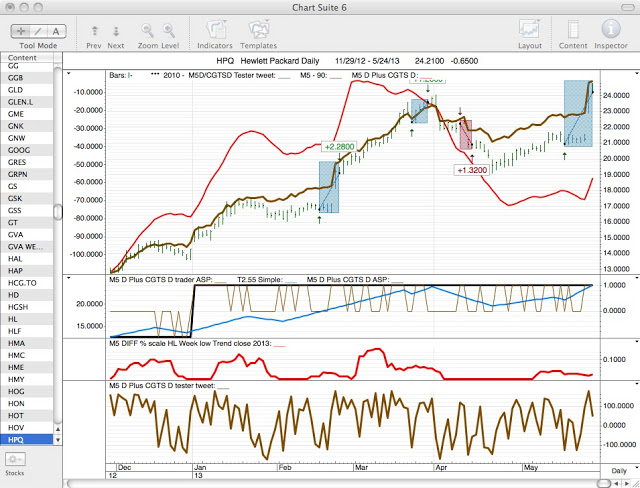640x488 pixels.
Task: Click the 11/29/12 - 5/24/13 date range
Action: [367, 61]
